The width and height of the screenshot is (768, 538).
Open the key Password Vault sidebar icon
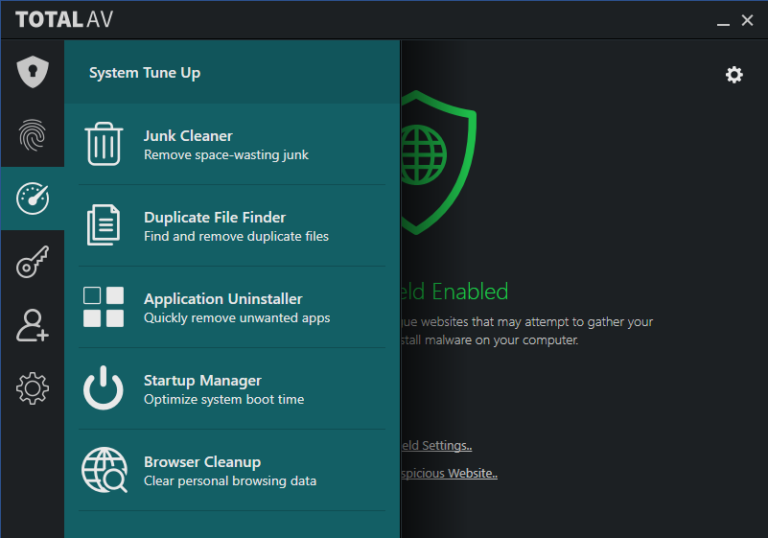[x=32, y=262]
